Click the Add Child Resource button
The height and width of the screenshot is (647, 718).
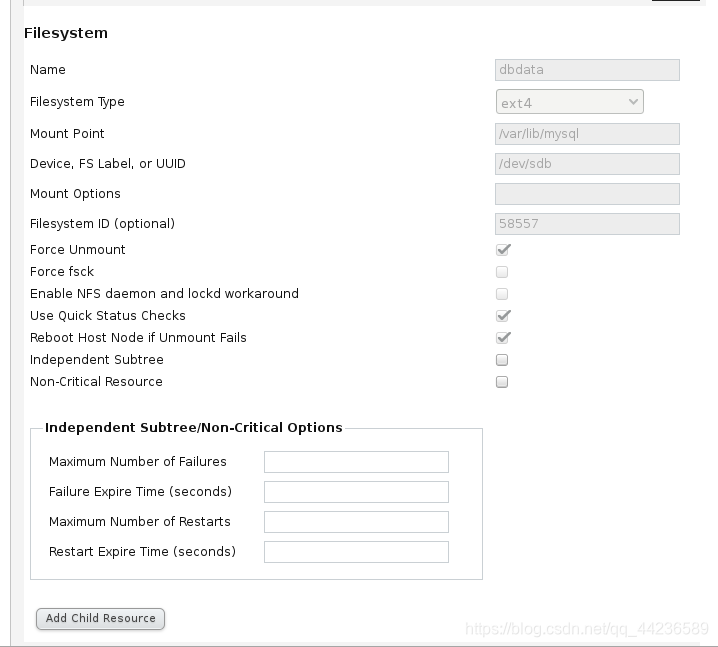tap(100, 619)
